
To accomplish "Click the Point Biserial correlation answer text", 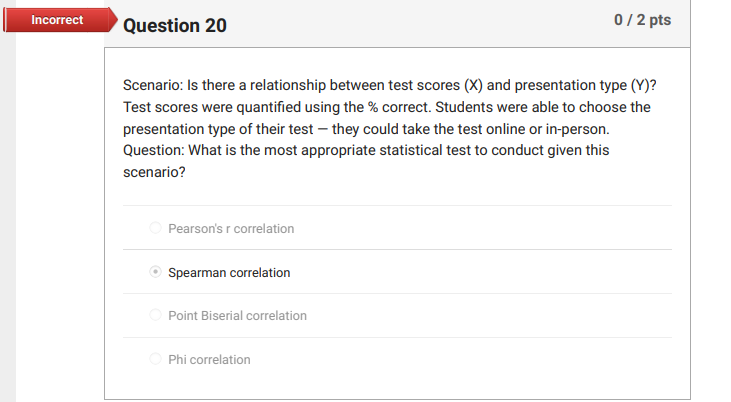I will click(237, 315).
